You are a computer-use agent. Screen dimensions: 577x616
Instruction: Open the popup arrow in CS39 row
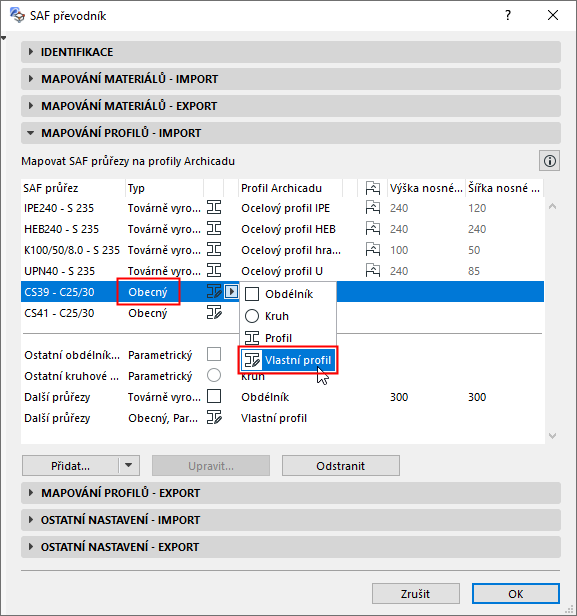(231, 292)
